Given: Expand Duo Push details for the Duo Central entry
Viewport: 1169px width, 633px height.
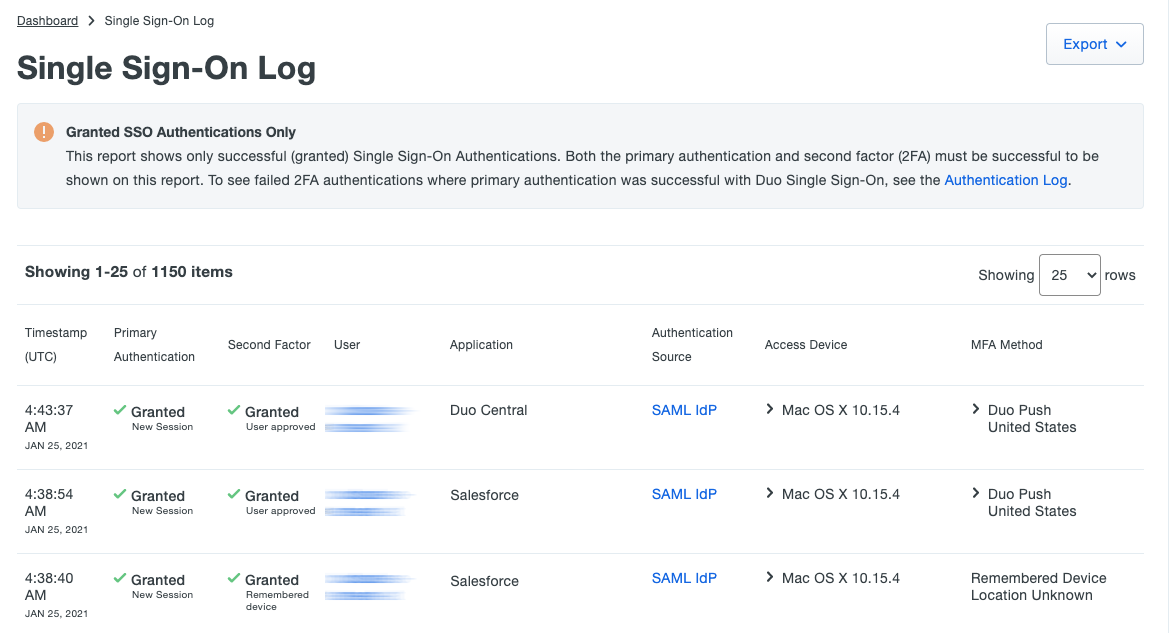Looking at the screenshot, I should point(976,409).
